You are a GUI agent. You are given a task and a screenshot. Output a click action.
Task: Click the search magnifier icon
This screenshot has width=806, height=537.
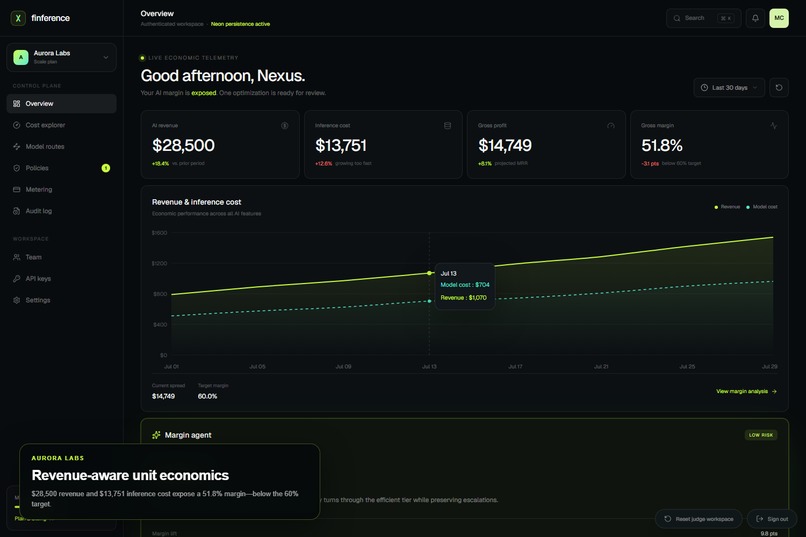point(677,18)
